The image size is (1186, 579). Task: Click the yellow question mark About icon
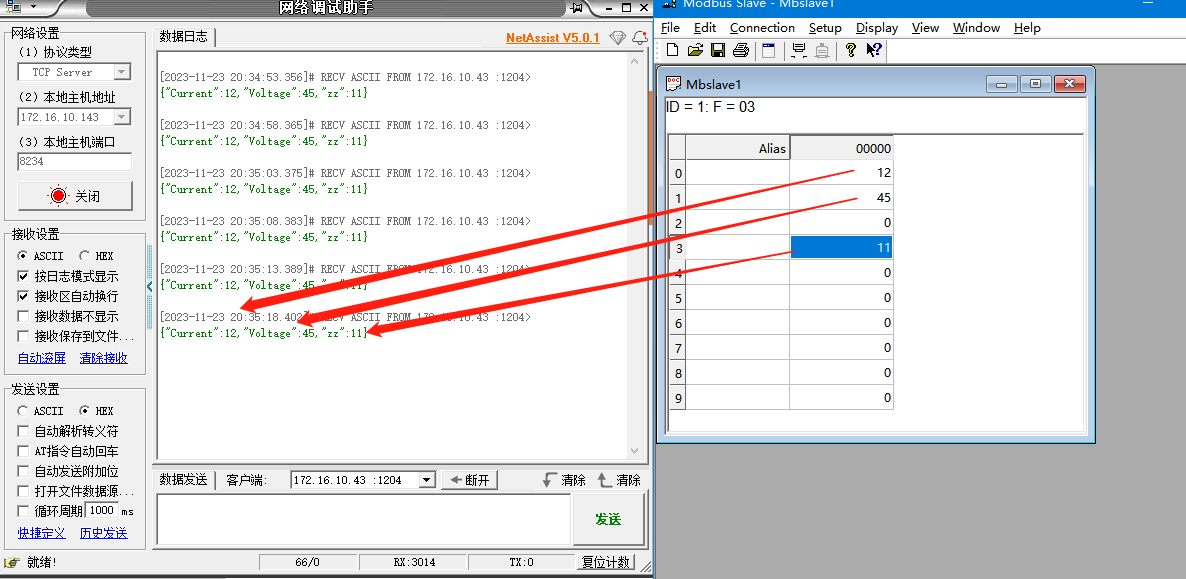pos(850,50)
